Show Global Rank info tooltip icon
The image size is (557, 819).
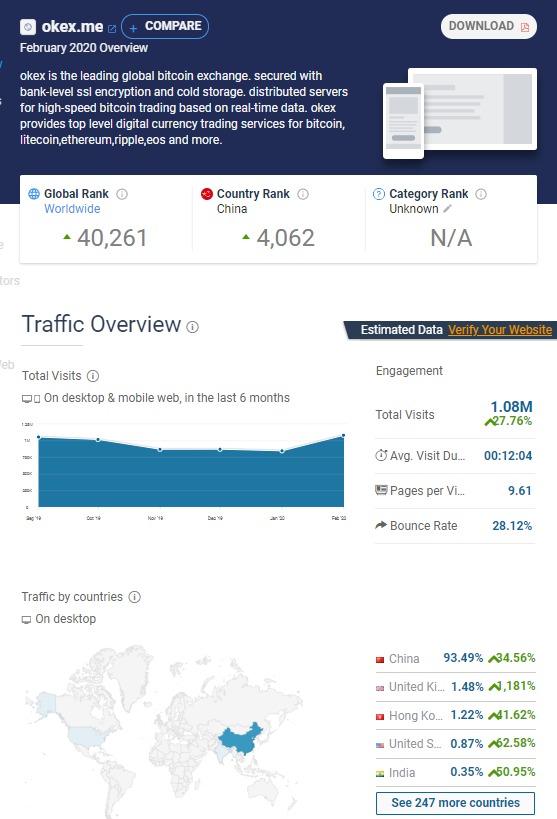point(122,194)
